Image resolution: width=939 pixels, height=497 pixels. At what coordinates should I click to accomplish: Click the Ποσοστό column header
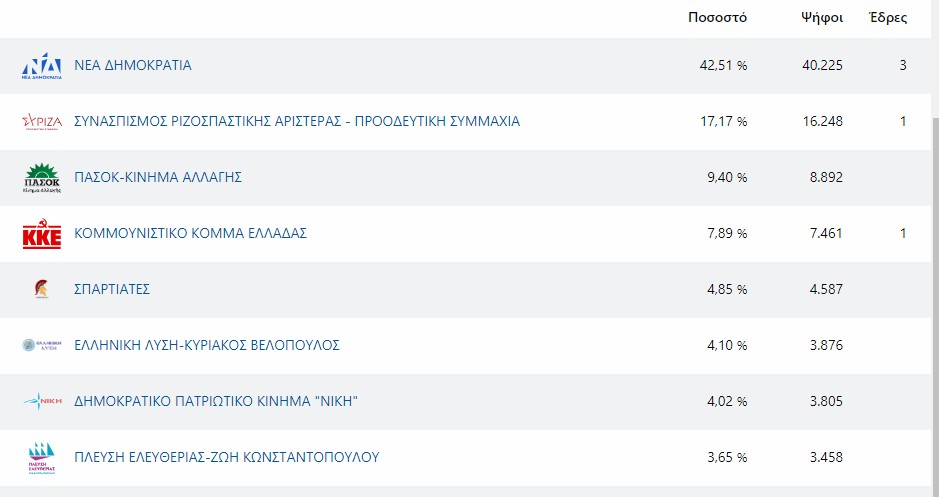pyautogui.click(x=717, y=17)
